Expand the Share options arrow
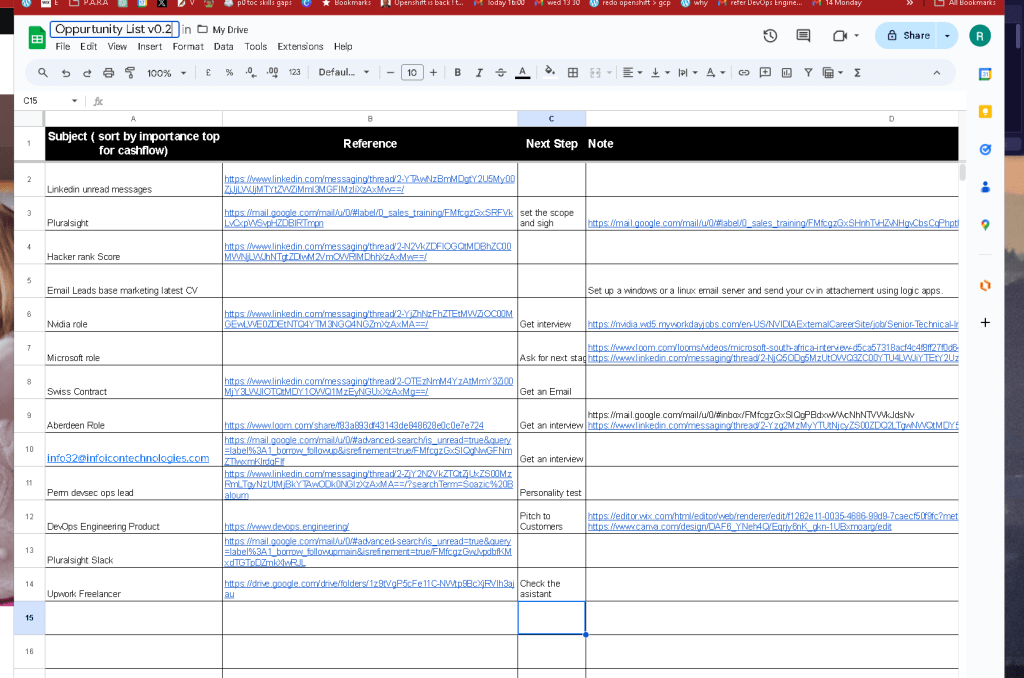Viewport: 1024px width, 678px height. point(947,36)
